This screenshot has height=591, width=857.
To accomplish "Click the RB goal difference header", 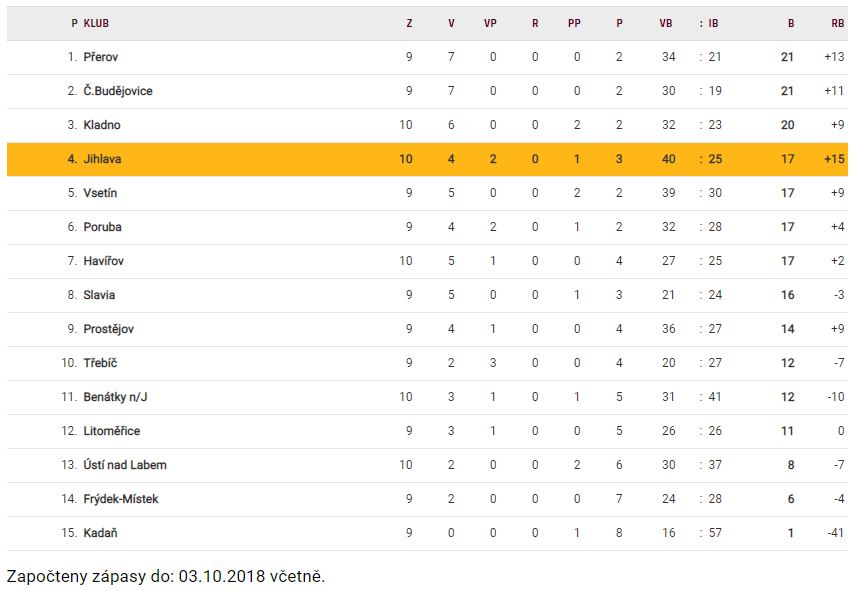I will tap(837, 23).
